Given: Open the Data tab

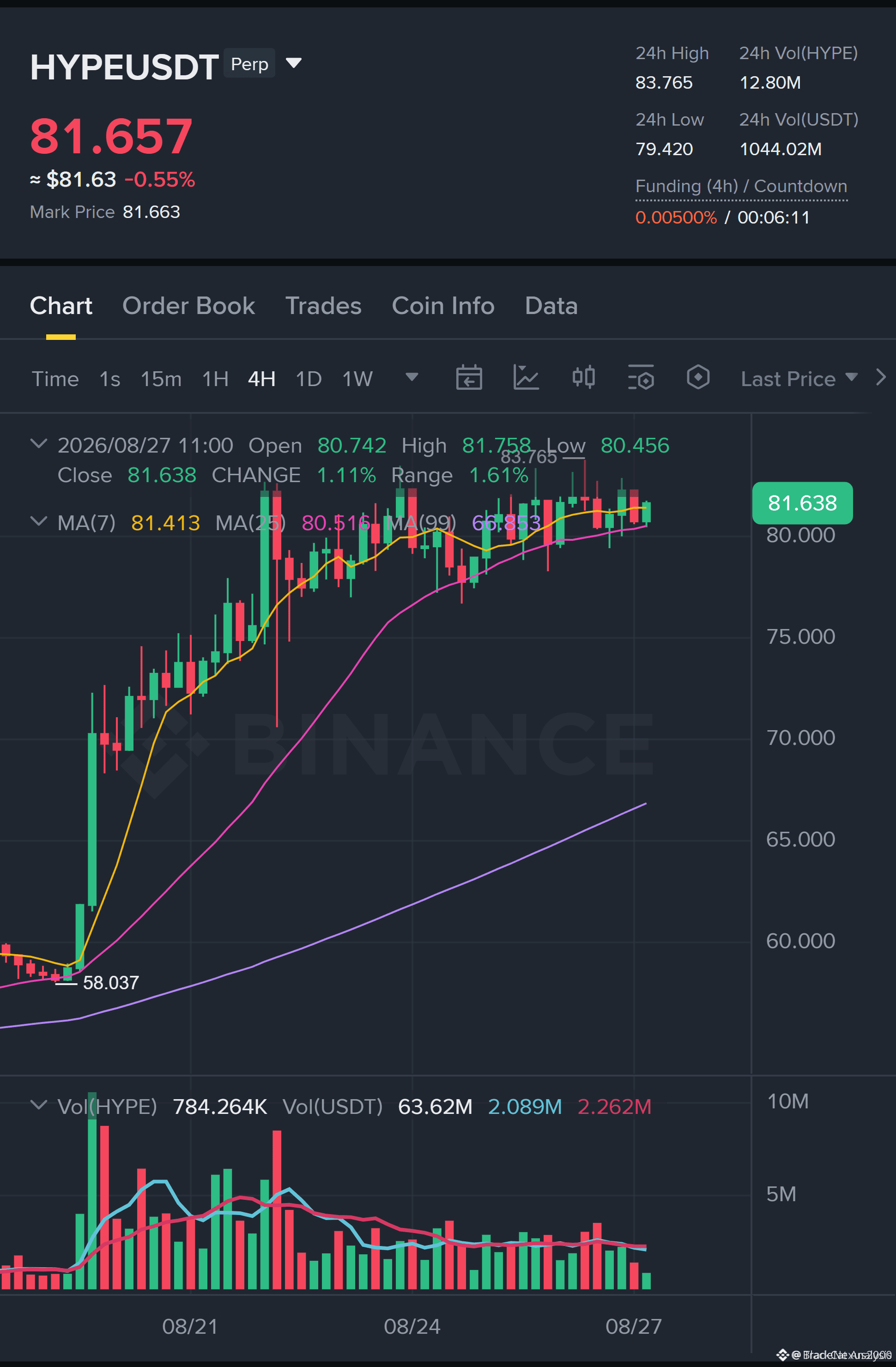Looking at the screenshot, I should coord(551,306).
